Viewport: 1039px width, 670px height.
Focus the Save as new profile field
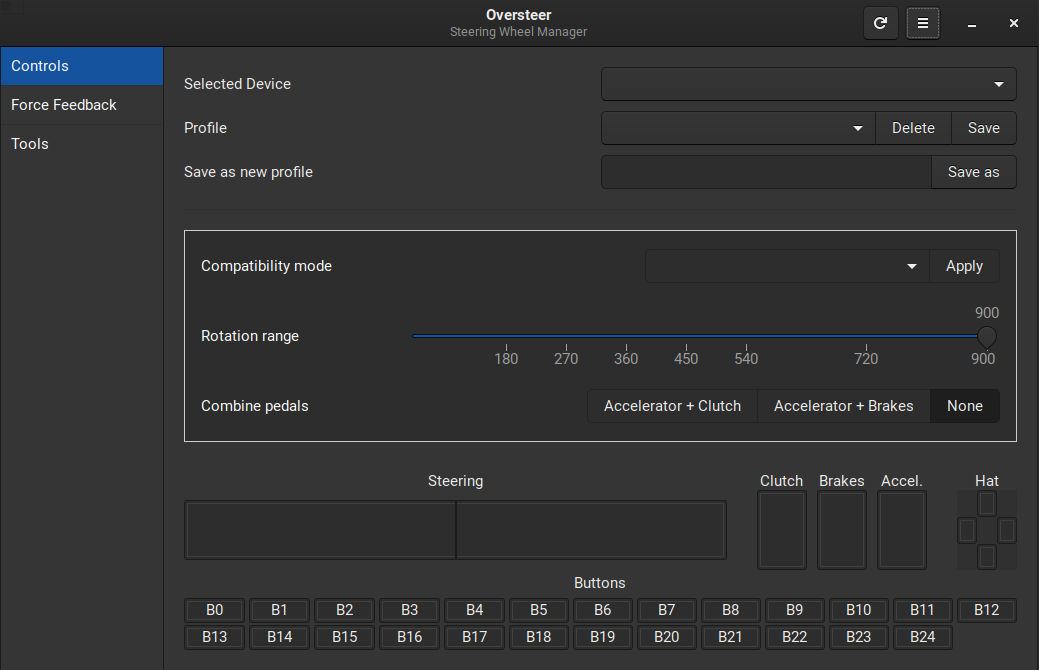click(x=766, y=172)
